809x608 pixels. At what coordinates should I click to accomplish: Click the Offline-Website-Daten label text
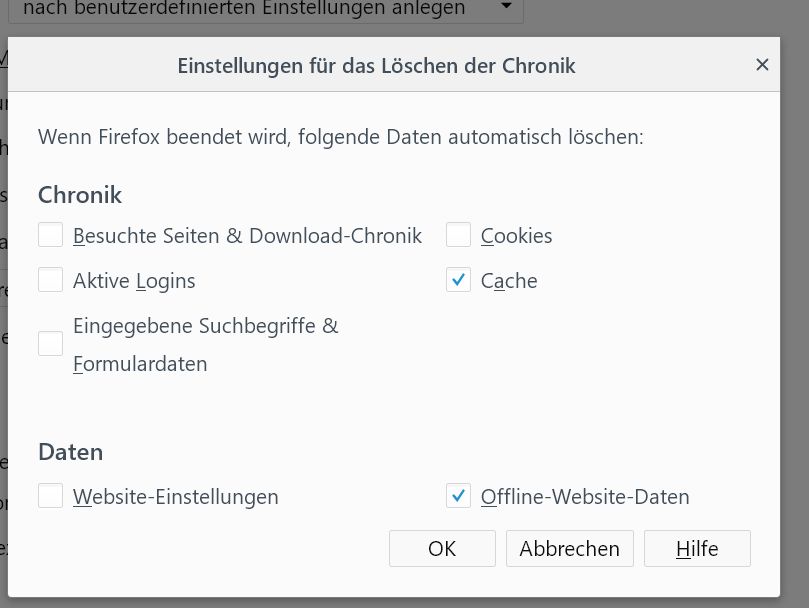pos(585,496)
